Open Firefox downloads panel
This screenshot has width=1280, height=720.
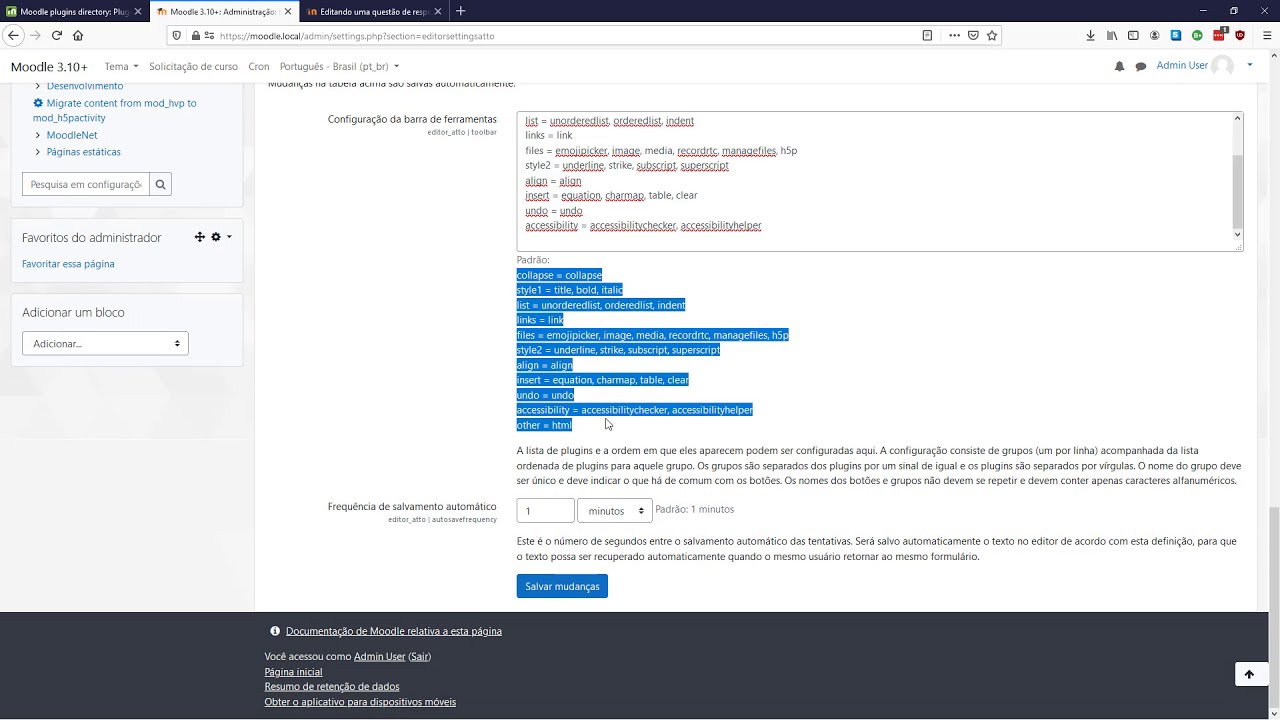click(x=1090, y=35)
